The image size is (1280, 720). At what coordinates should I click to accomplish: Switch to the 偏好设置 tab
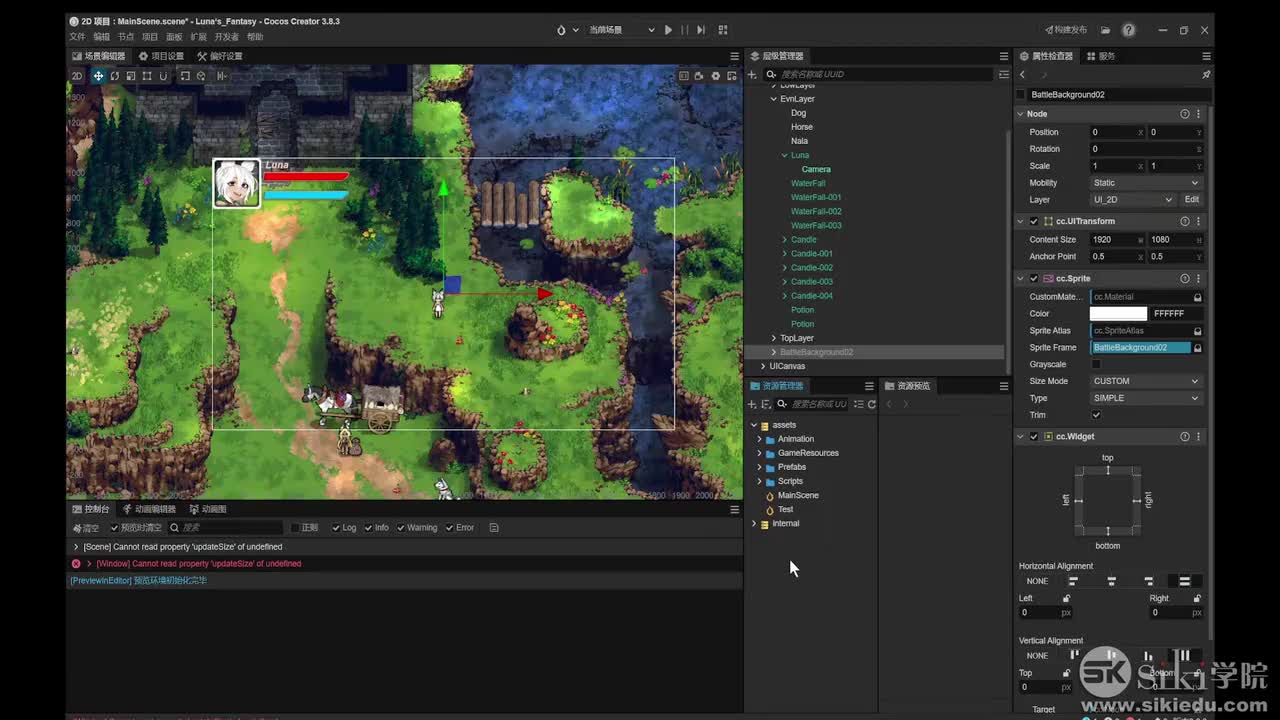coord(220,56)
